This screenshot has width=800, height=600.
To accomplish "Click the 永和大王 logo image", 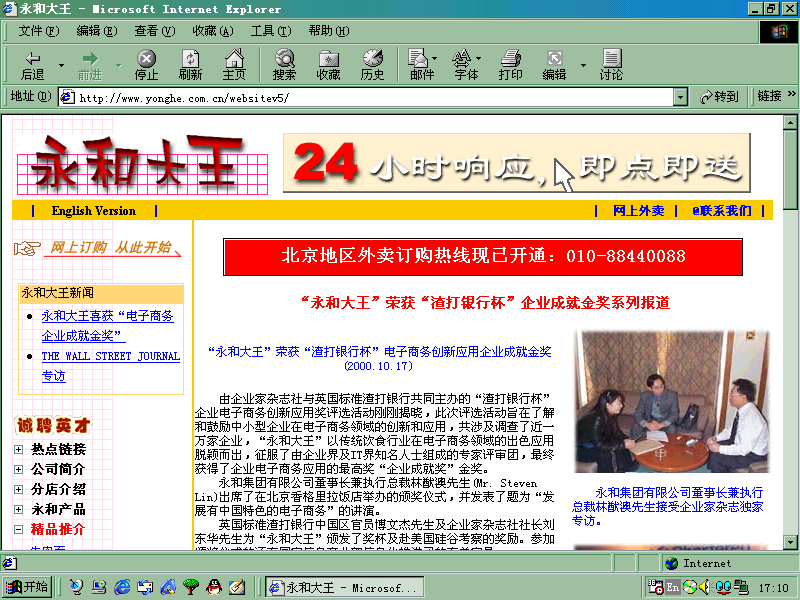I will coord(142,165).
